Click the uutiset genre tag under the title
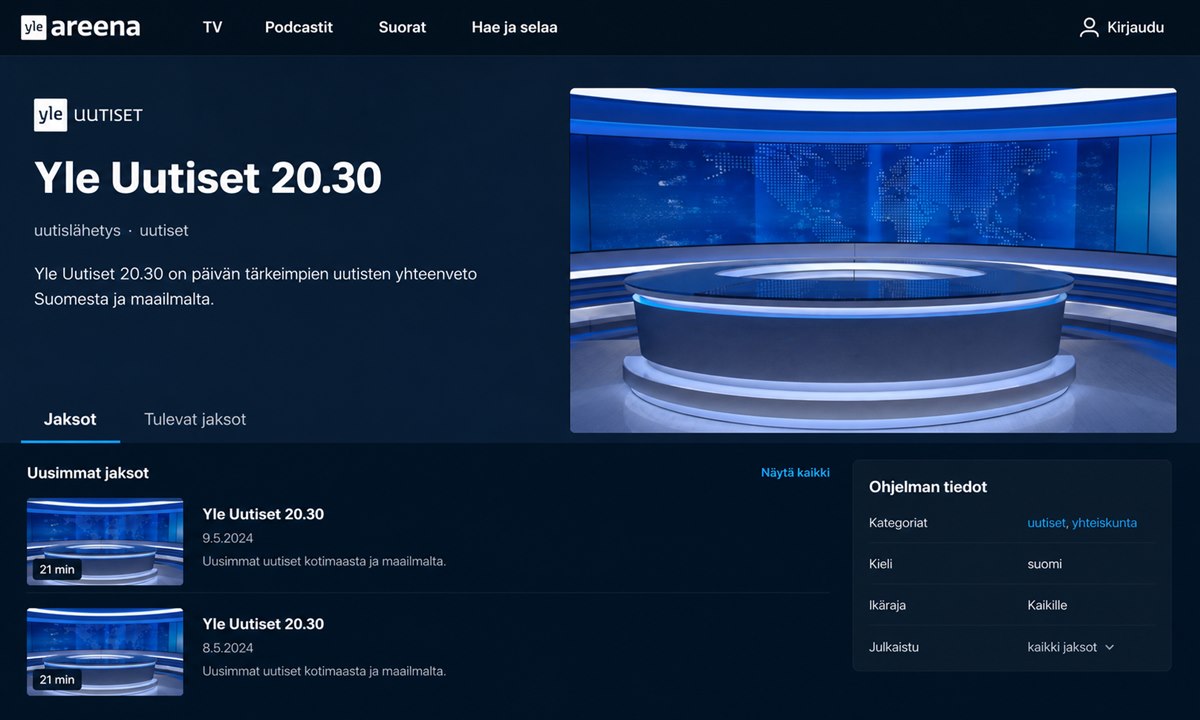Viewport: 1200px width, 720px height. tap(164, 230)
